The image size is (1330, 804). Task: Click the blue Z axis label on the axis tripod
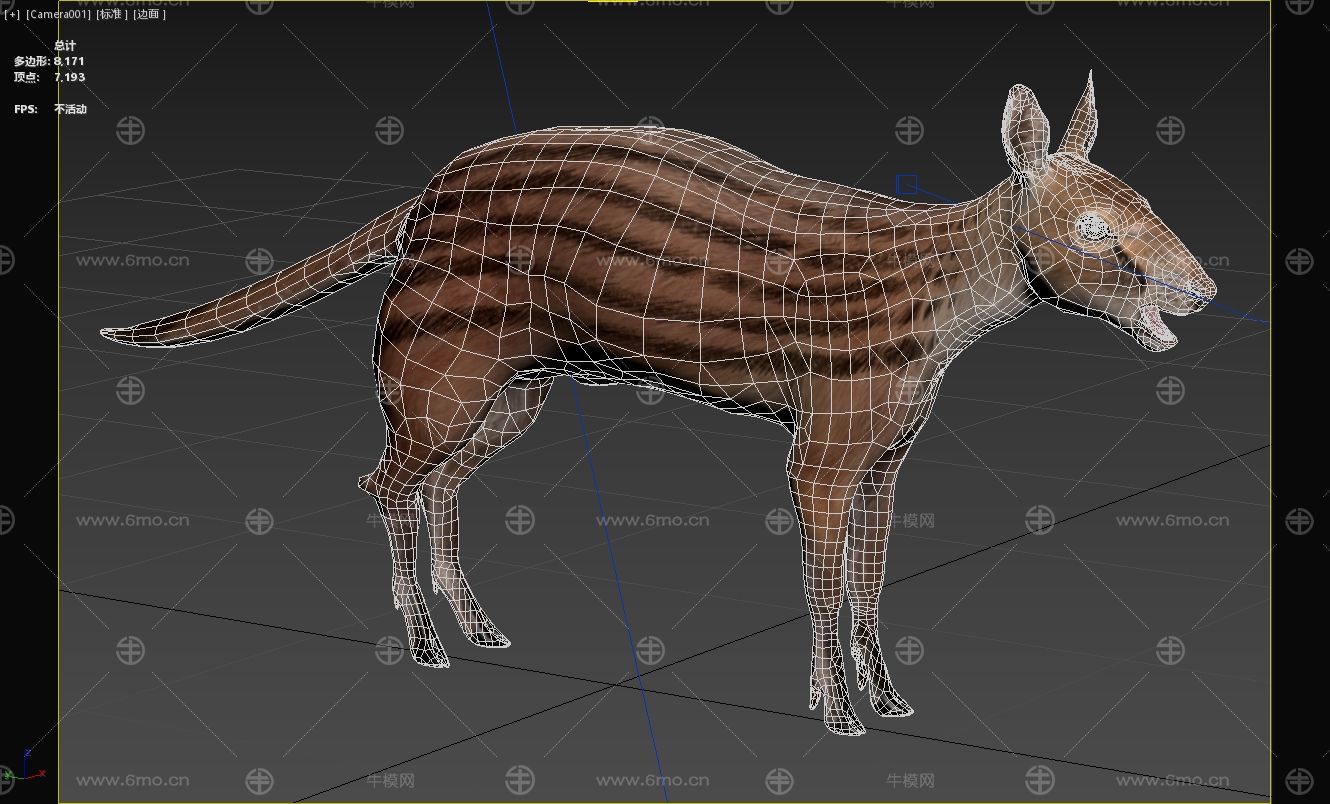pos(28,752)
